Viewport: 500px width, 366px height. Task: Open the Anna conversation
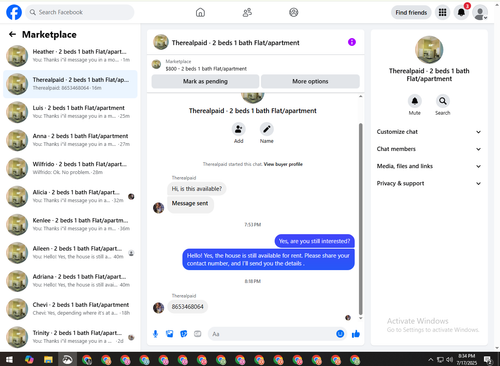(70, 140)
